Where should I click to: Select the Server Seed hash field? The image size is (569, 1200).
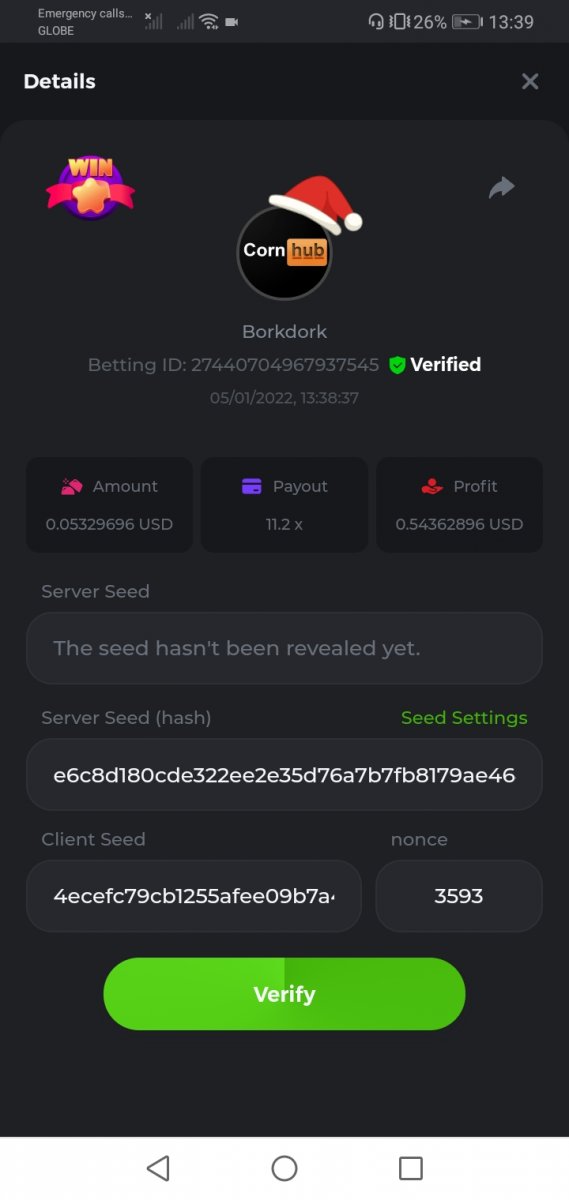(284, 774)
